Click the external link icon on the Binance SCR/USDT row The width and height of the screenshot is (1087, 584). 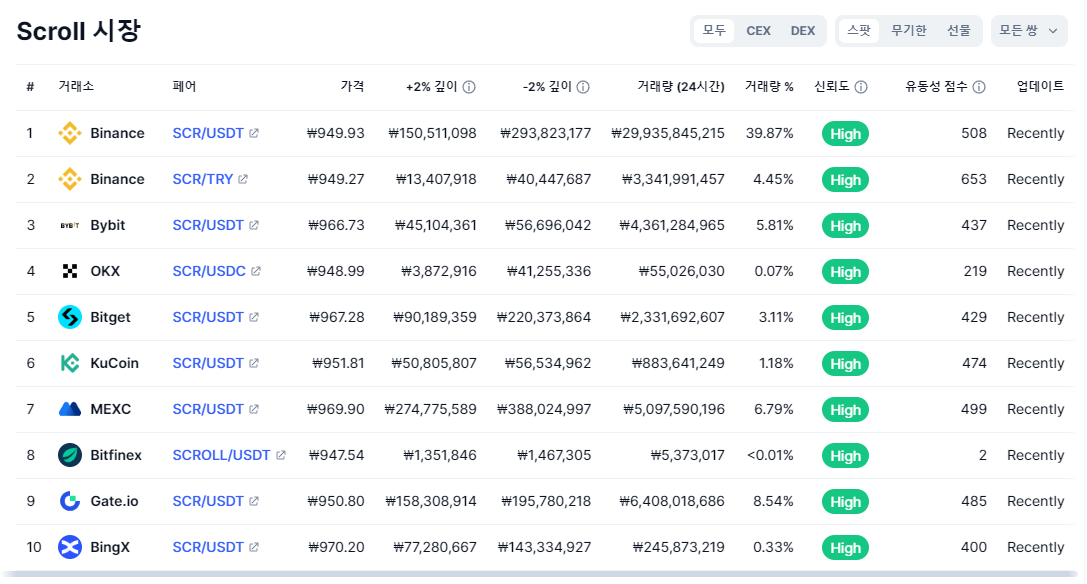pyautogui.click(x=254, y=133)
